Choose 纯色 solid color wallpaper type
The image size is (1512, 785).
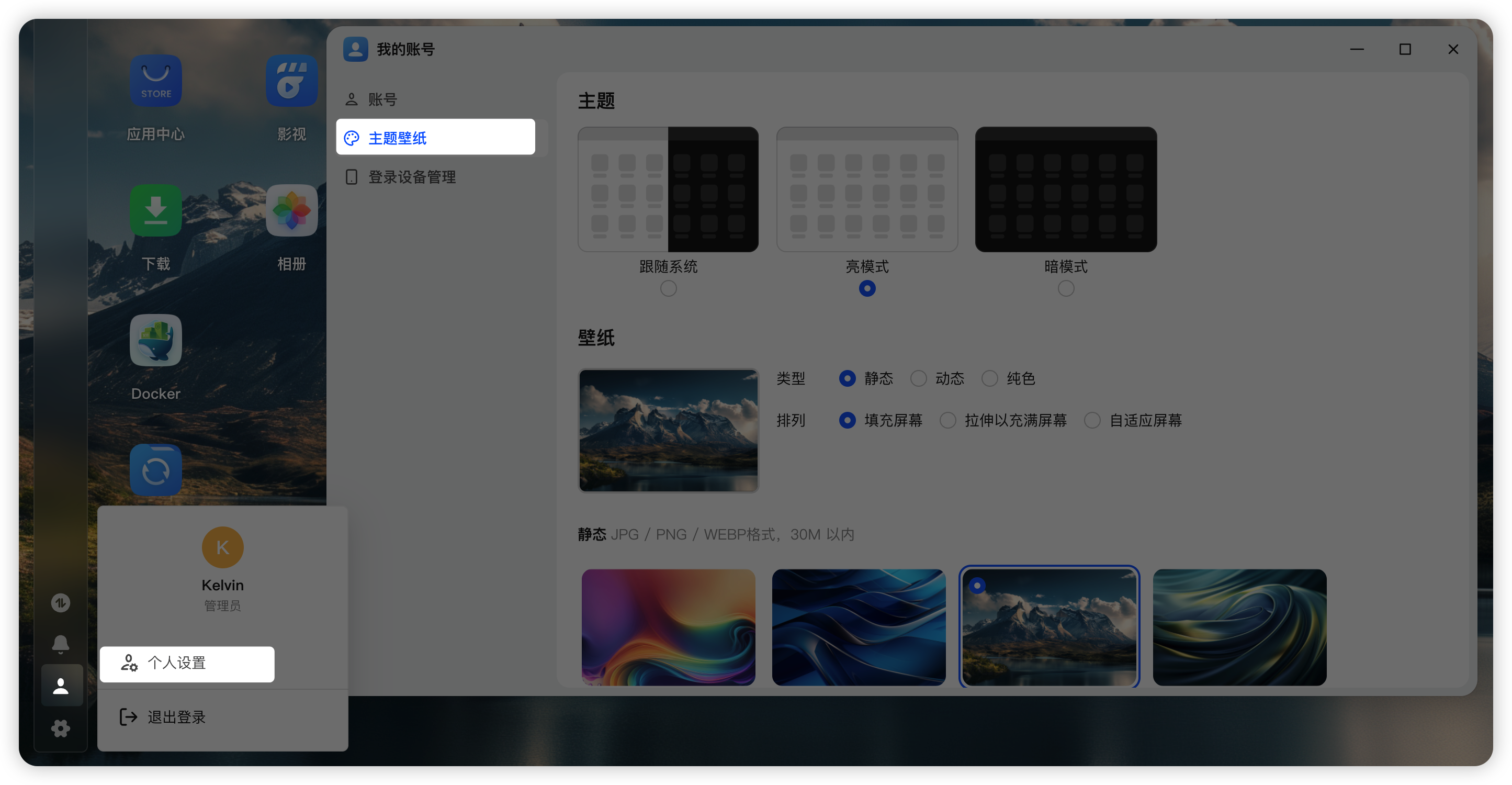pyautogui.click(x=990, y=379)
